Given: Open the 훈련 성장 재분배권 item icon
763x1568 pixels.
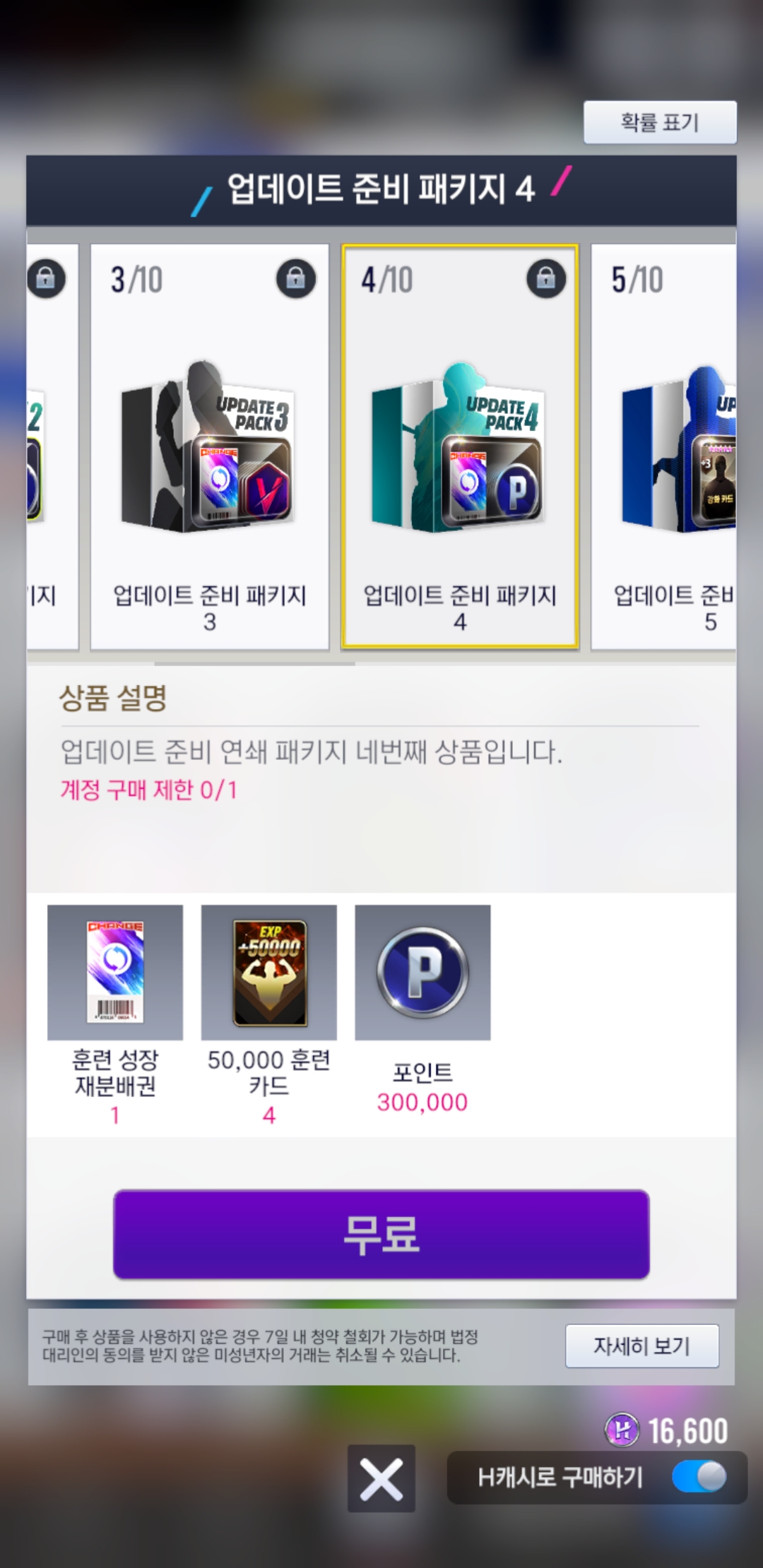Looking at the screenshot, I should pos(115,972).
